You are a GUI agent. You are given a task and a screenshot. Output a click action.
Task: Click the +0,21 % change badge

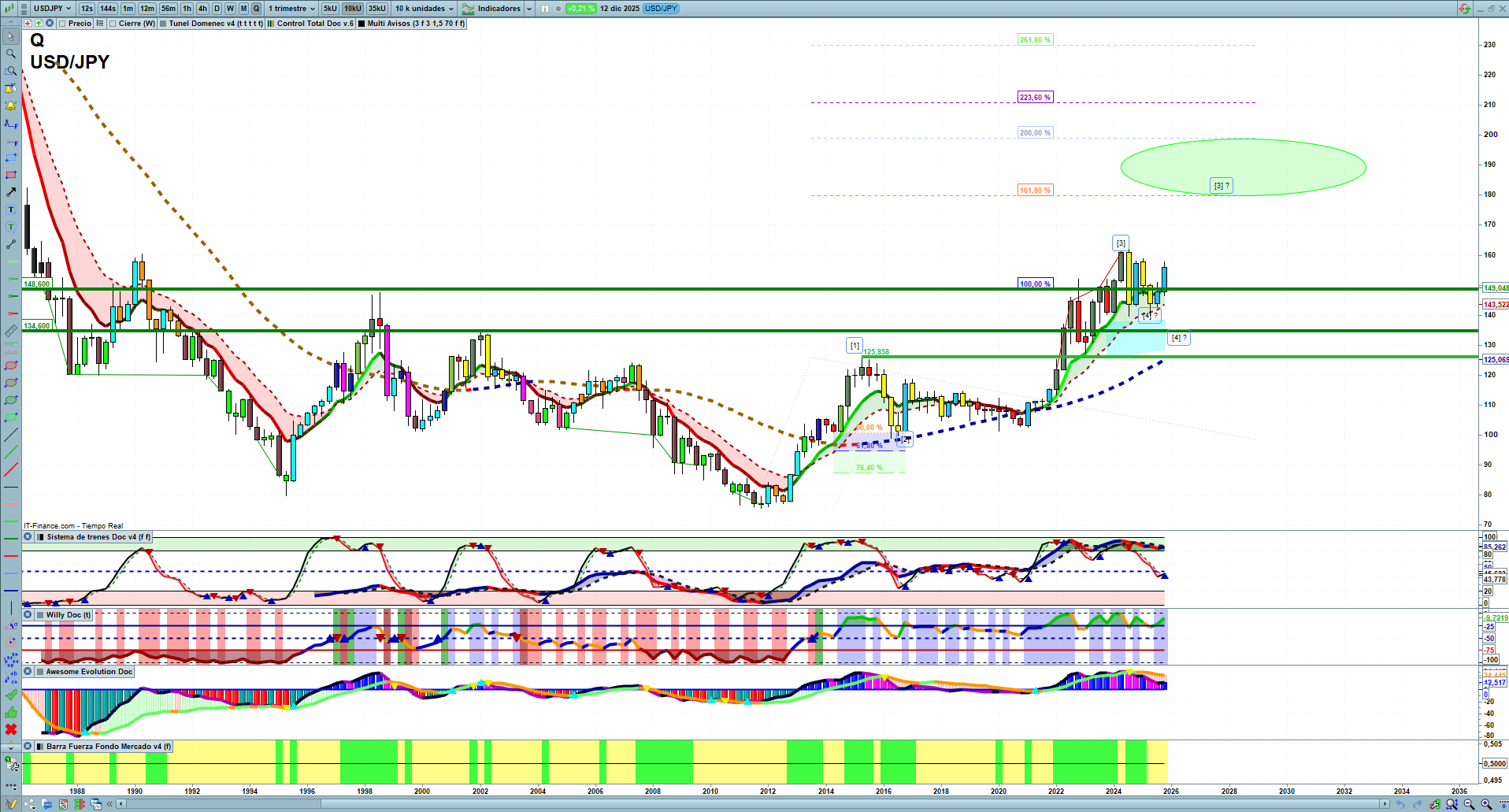coord(581,9)
